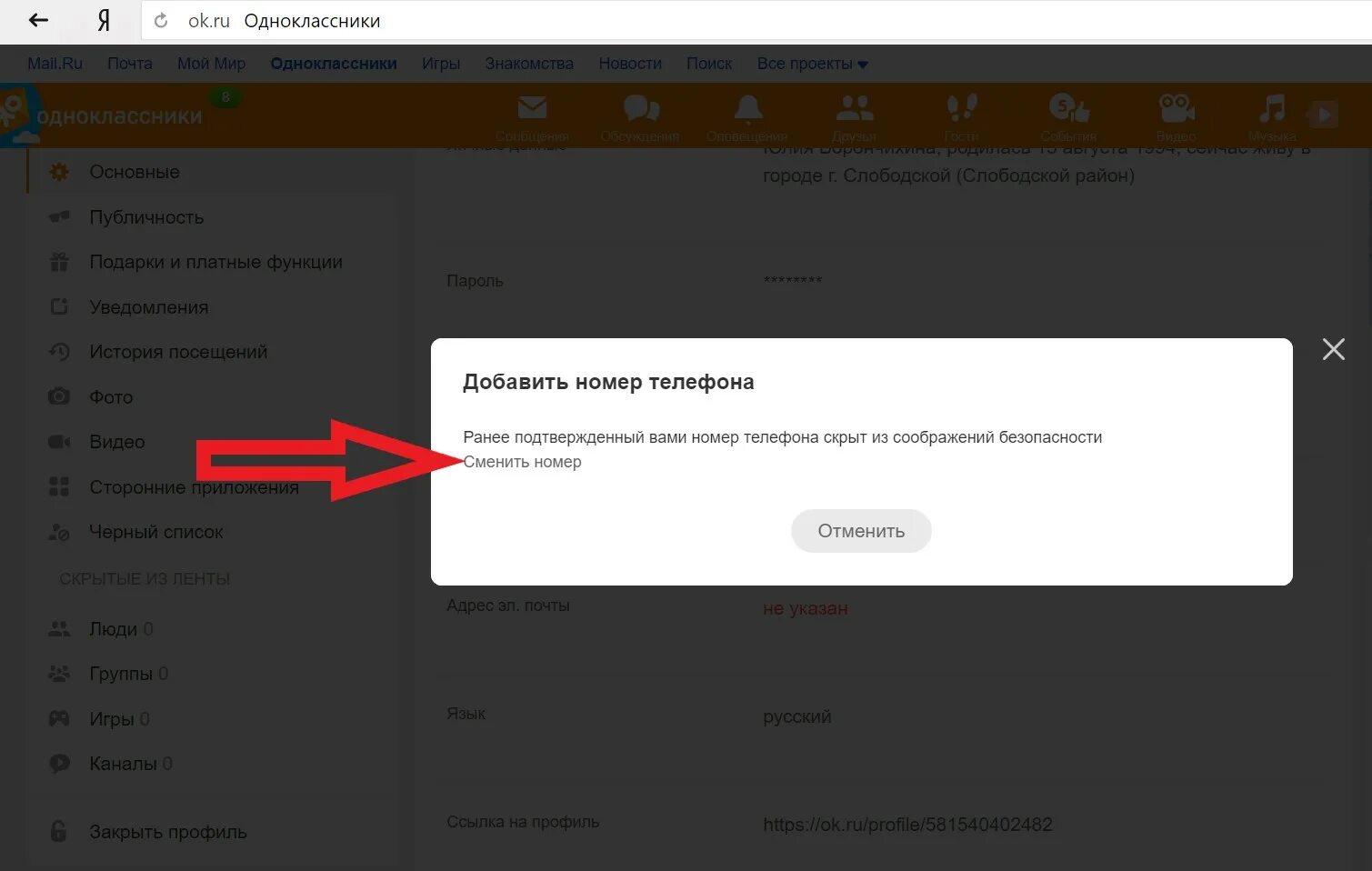Click the Ссылка на профиль label
Screen dimensions: 1372x871
pos(523,822)
